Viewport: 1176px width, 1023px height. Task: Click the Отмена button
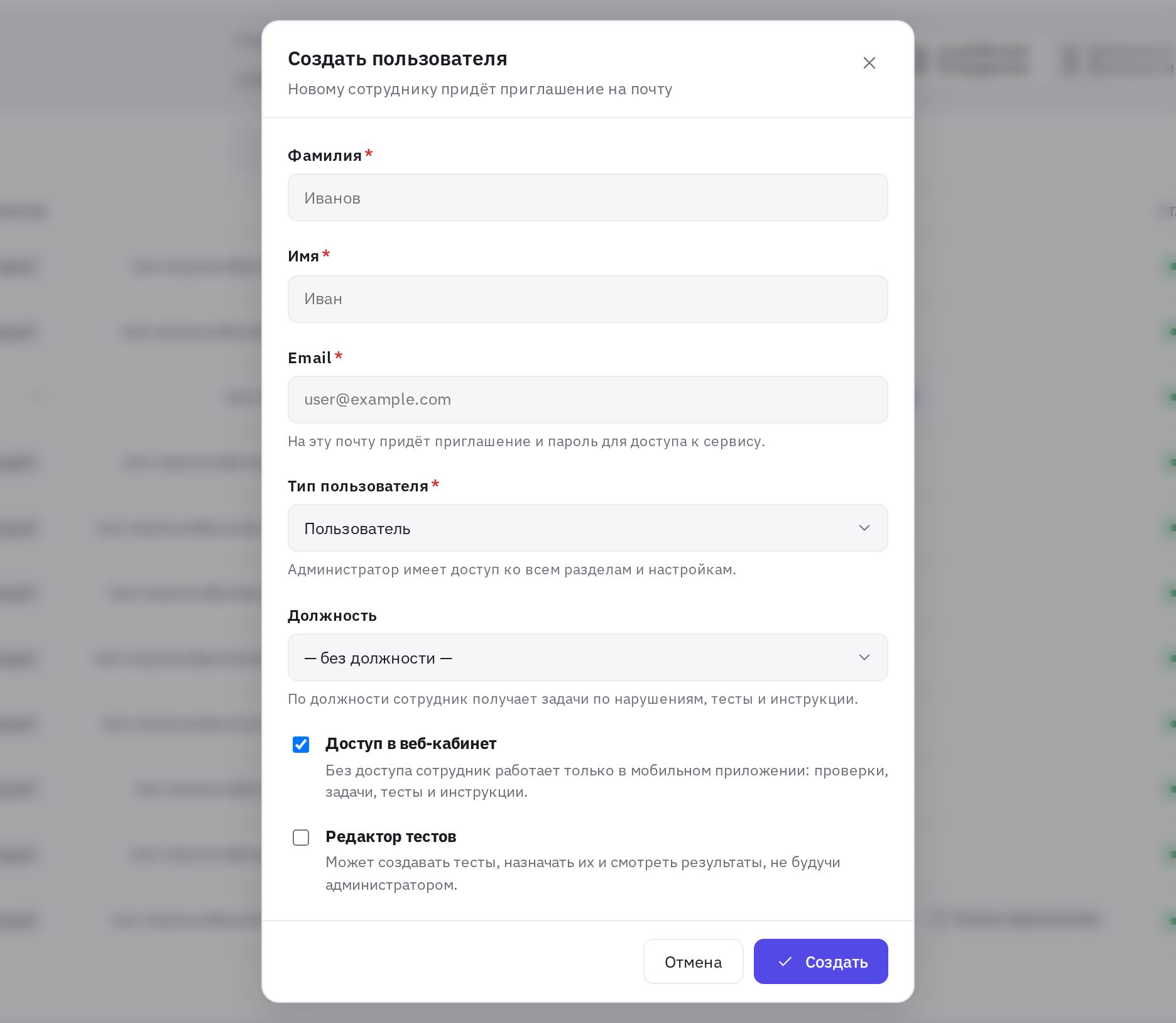point(693,961)
